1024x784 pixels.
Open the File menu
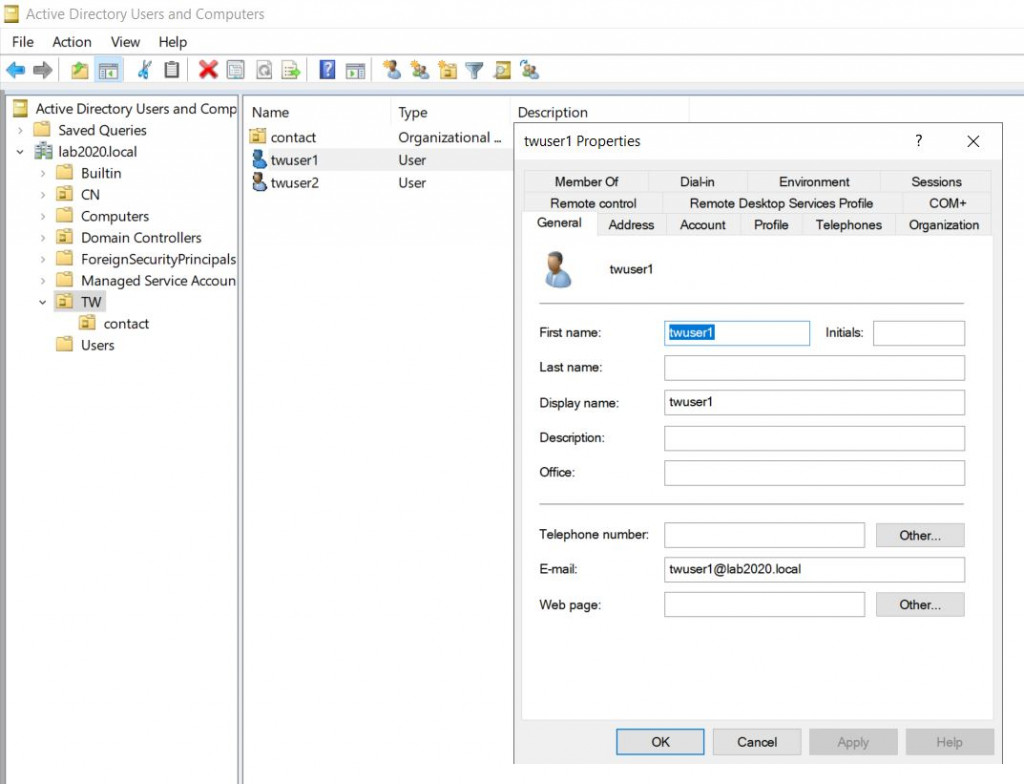23,42
